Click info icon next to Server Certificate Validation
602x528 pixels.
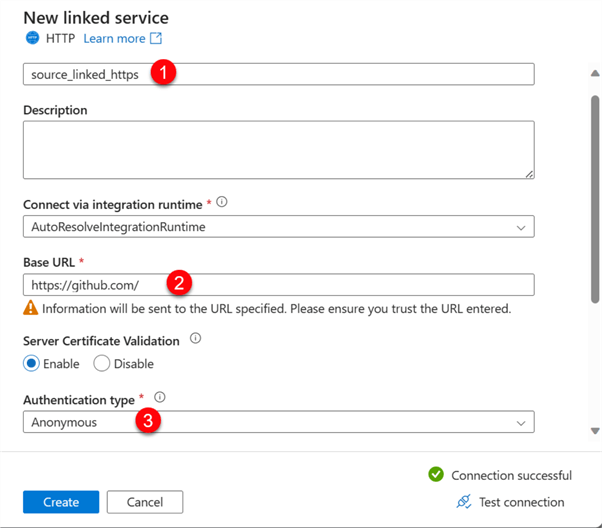(196, 339)
